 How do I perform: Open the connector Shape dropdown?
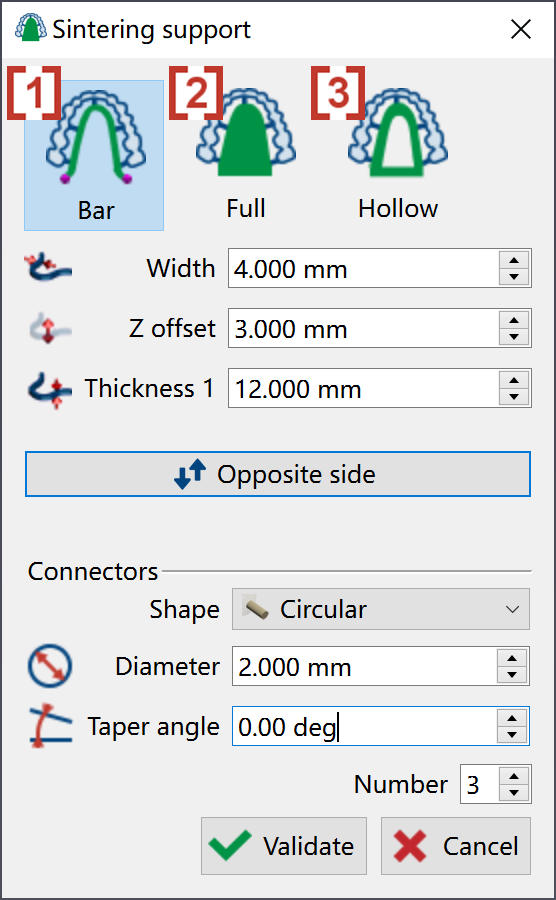(380, 609)
